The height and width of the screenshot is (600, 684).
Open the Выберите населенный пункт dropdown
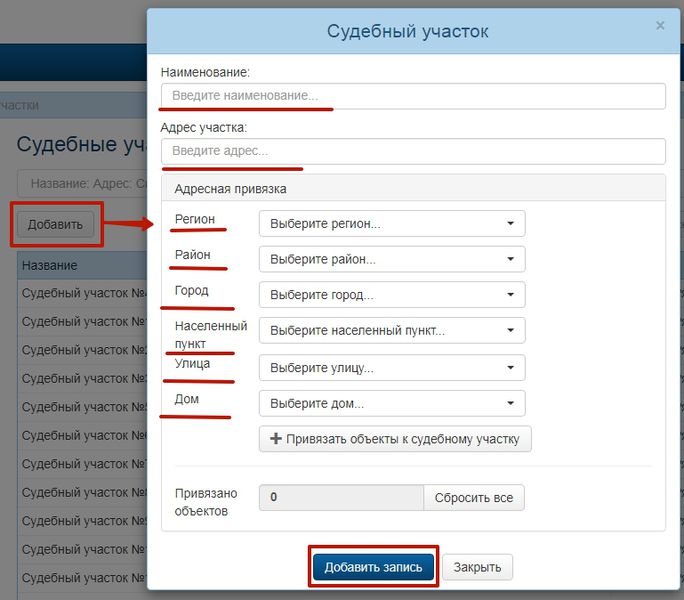pos(392,330)
